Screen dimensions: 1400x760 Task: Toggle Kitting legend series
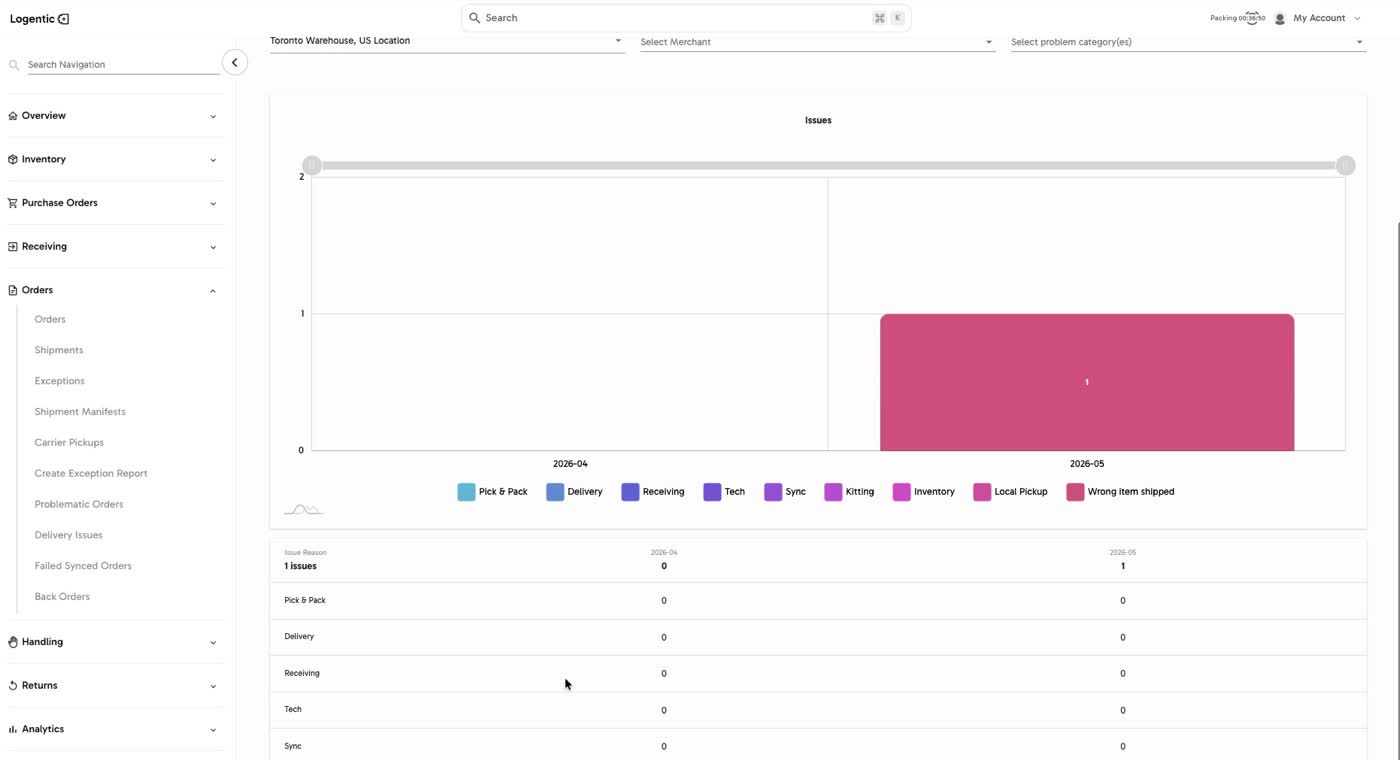(x=849, y=492)
